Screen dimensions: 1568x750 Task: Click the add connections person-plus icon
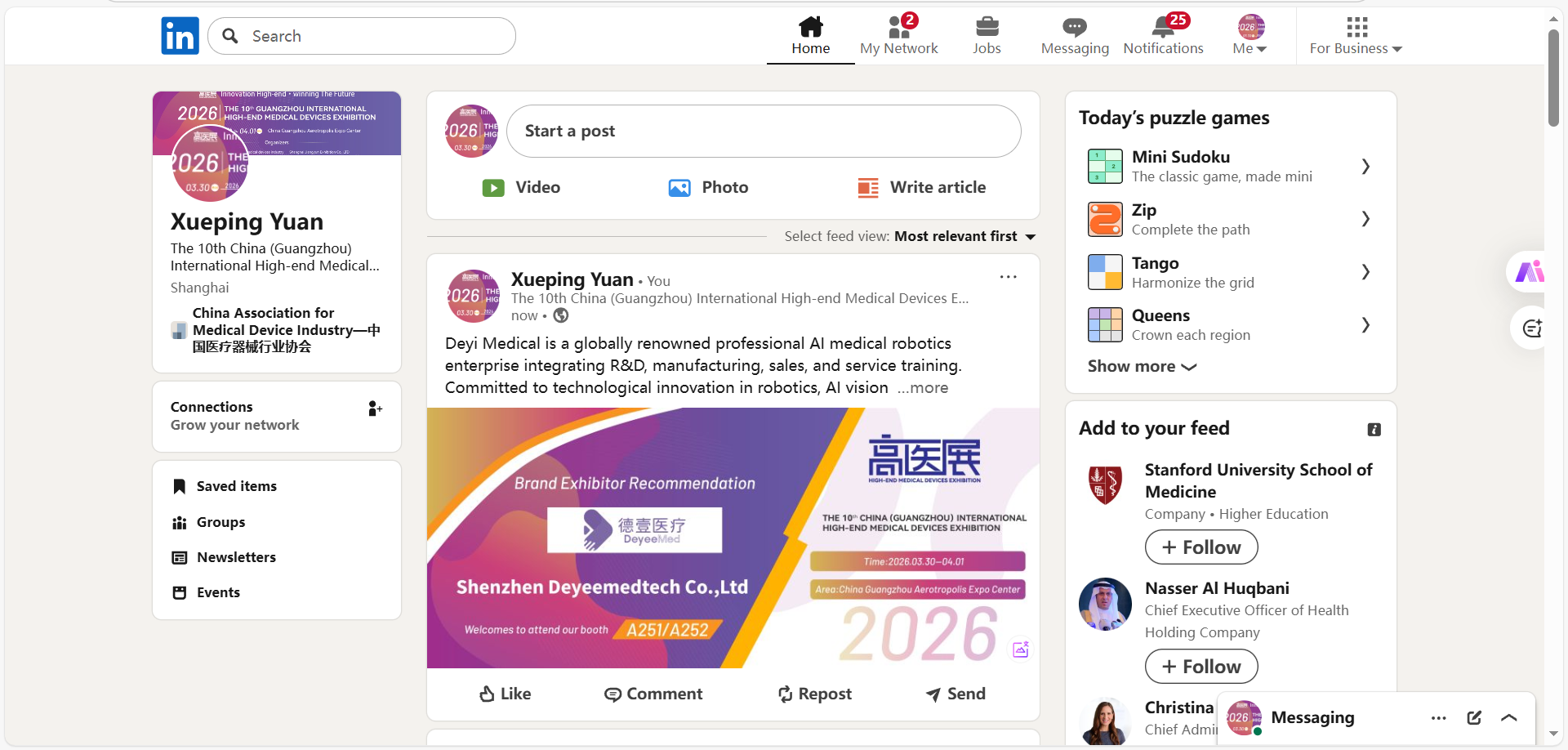[x=375, y=408]
